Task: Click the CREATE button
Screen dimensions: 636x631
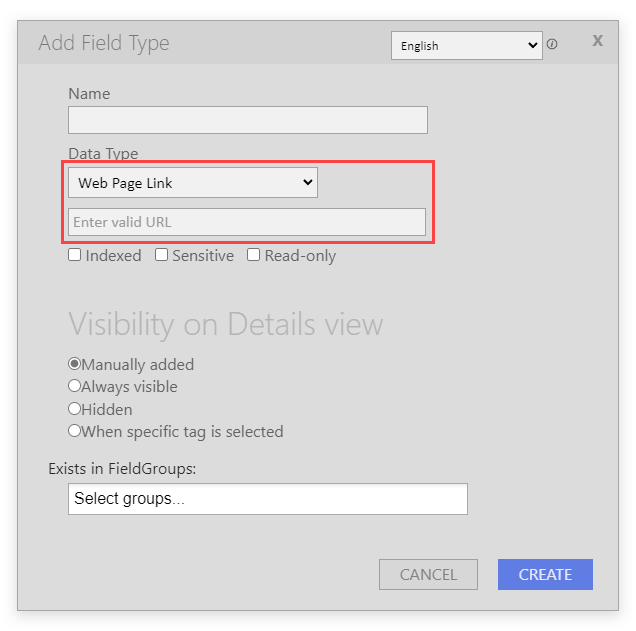Action: click(x=545, y=575)
